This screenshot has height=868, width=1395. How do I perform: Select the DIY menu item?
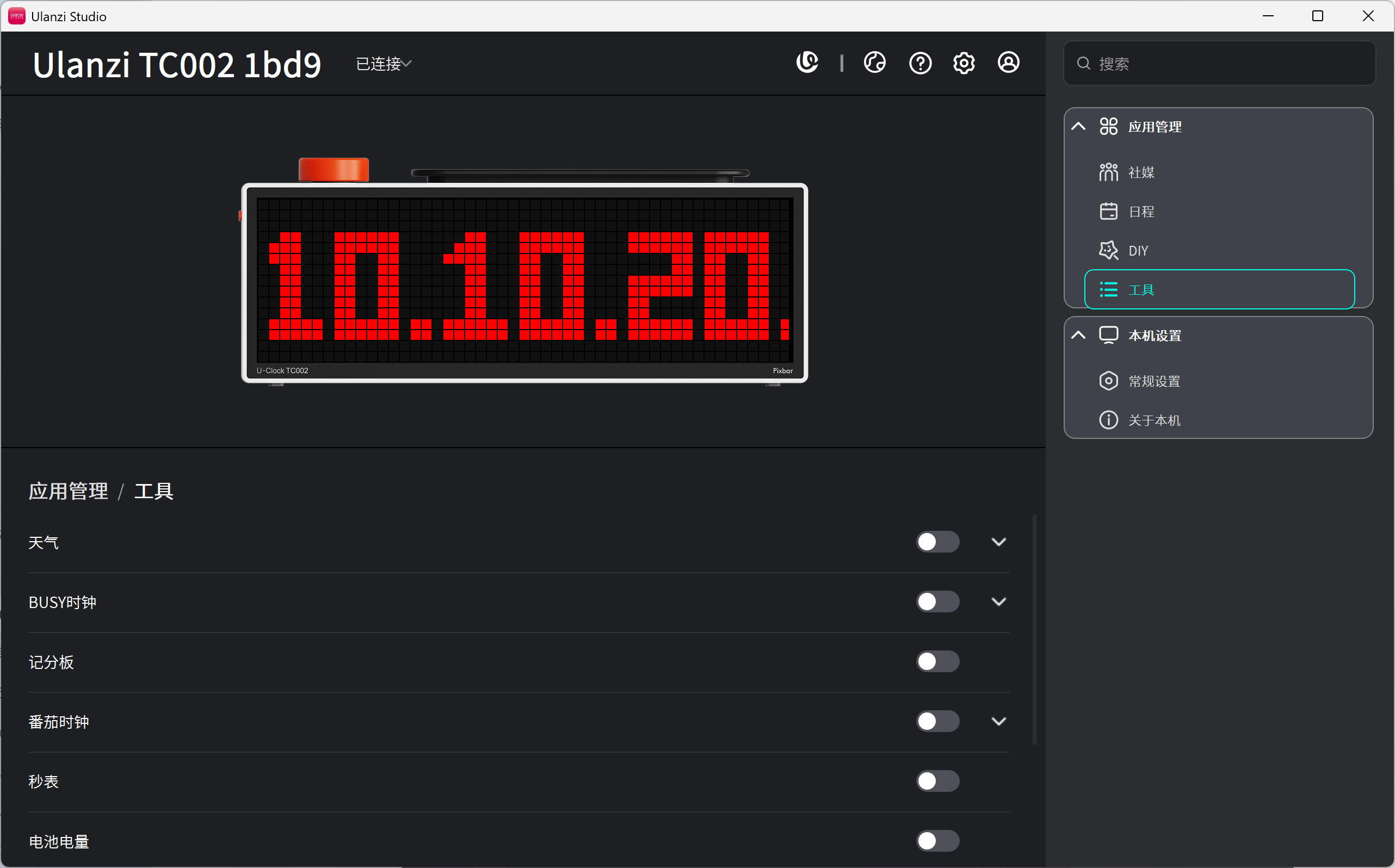coord(1219,250)
